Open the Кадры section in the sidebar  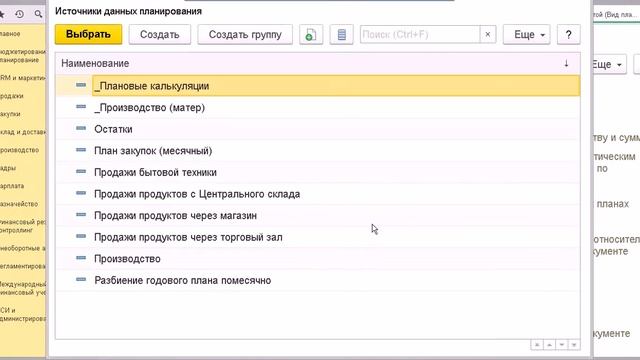click(8, 168)
